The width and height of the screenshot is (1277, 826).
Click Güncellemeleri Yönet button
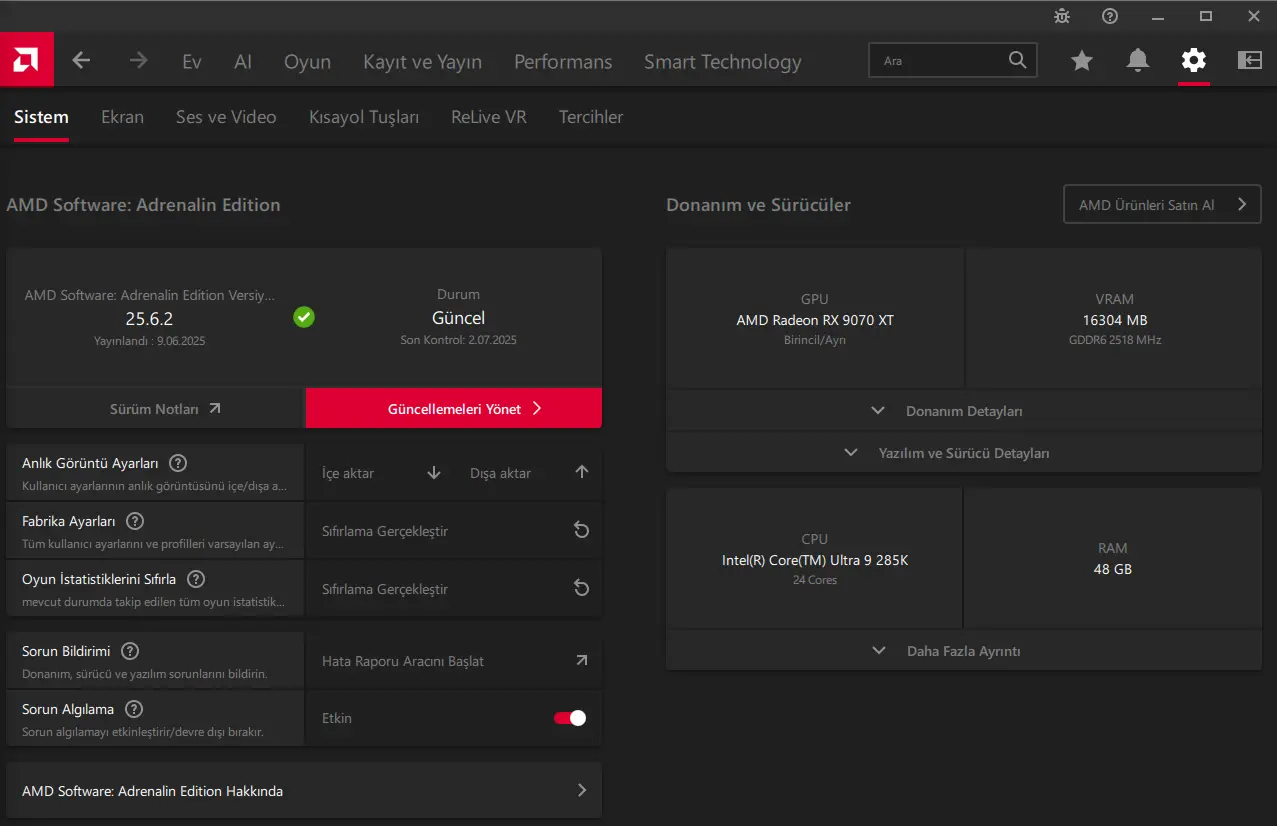(x=454, y=408)
